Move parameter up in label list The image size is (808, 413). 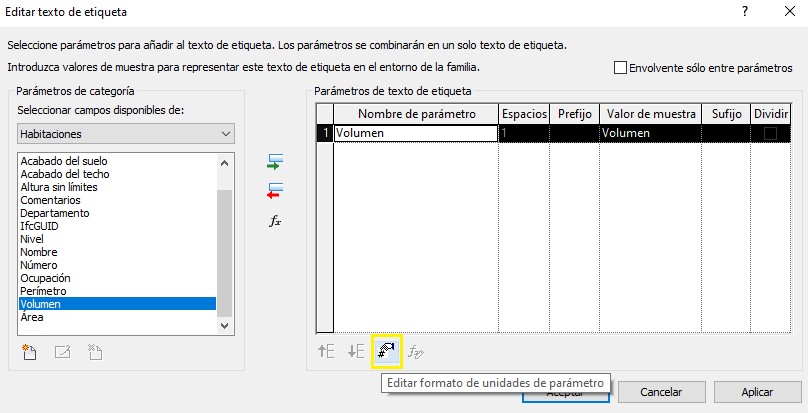tap(326, 351)
